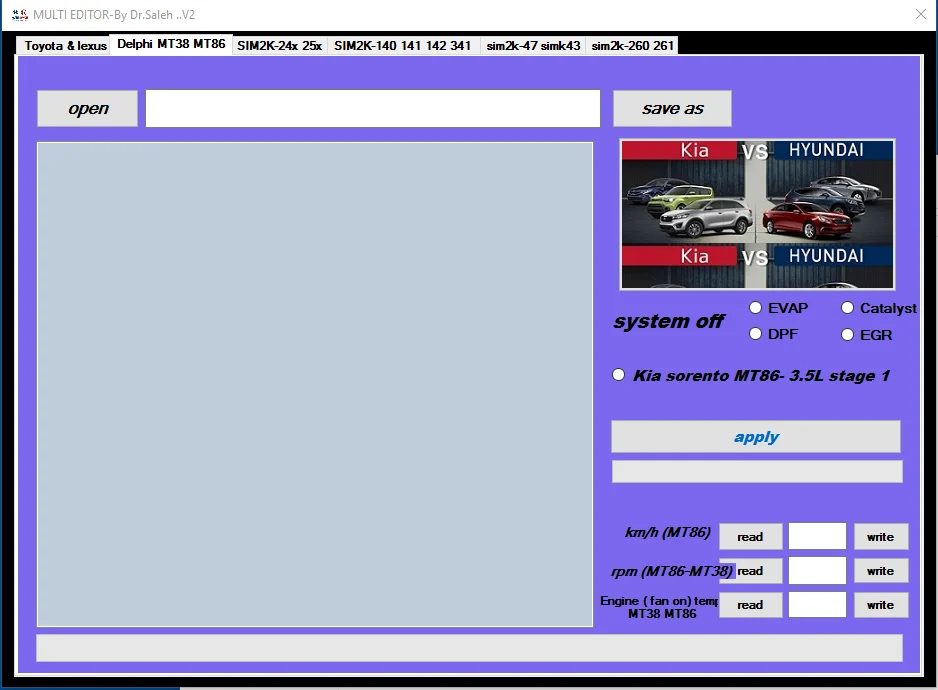Enable the EVAP system off option
Viewport: 938px width, 690px height.
tap(756, 307)
